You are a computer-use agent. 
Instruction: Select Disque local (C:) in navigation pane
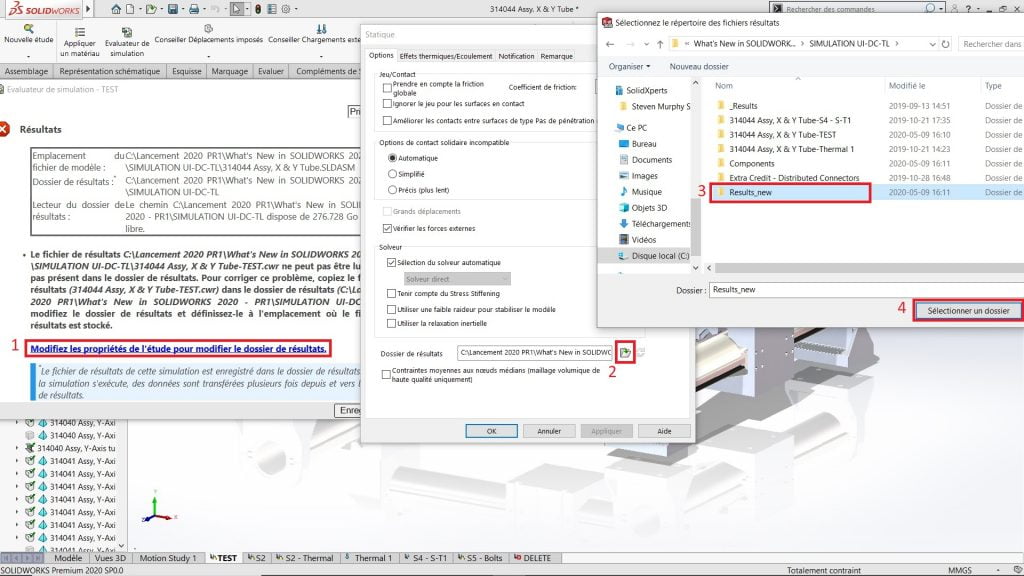tap(654, 256)
